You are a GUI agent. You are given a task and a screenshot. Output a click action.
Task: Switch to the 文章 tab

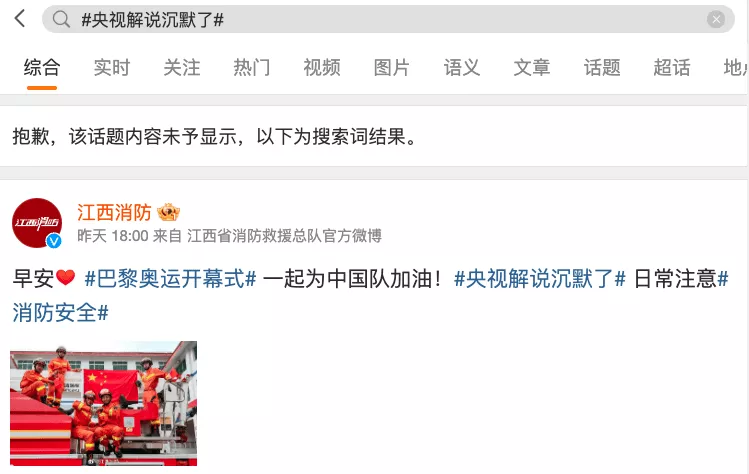tap(532, 68)
